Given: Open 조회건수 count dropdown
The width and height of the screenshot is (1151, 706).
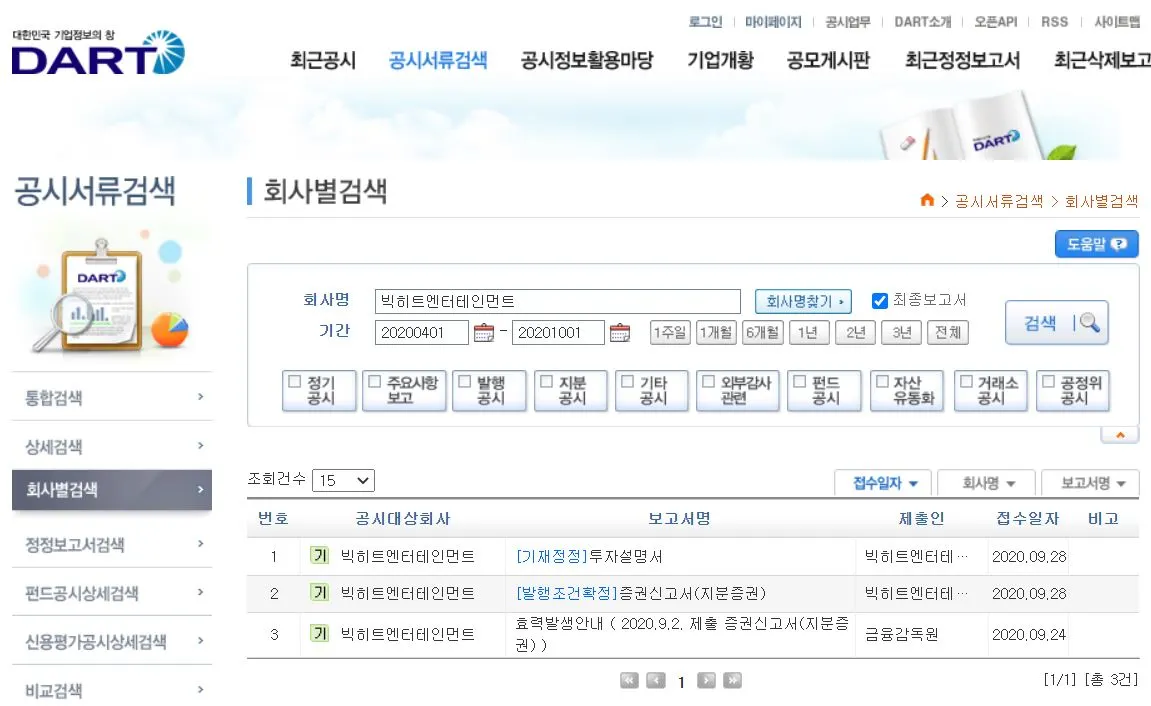Looking at the screenshot, I should click(x=344, y=481).
